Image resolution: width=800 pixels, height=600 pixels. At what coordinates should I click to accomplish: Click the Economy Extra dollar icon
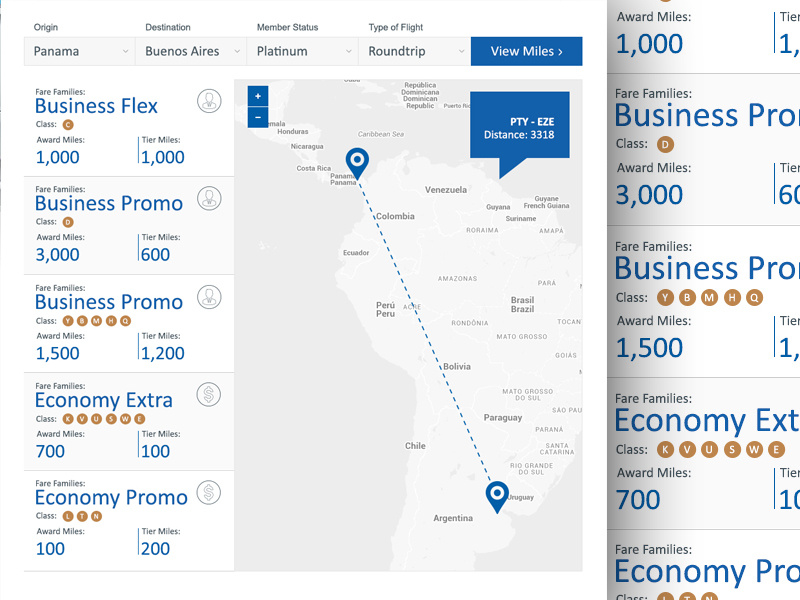(209, 395)
